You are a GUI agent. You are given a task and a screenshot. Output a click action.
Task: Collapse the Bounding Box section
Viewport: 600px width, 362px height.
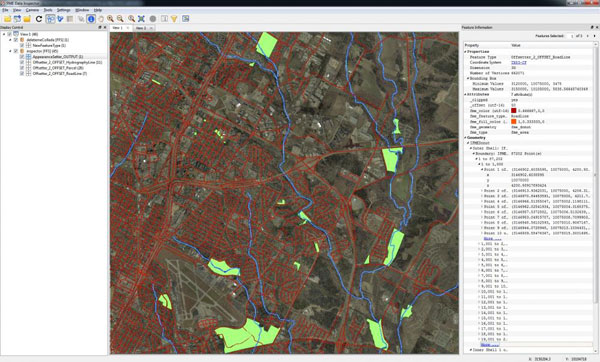coord(468,78)
